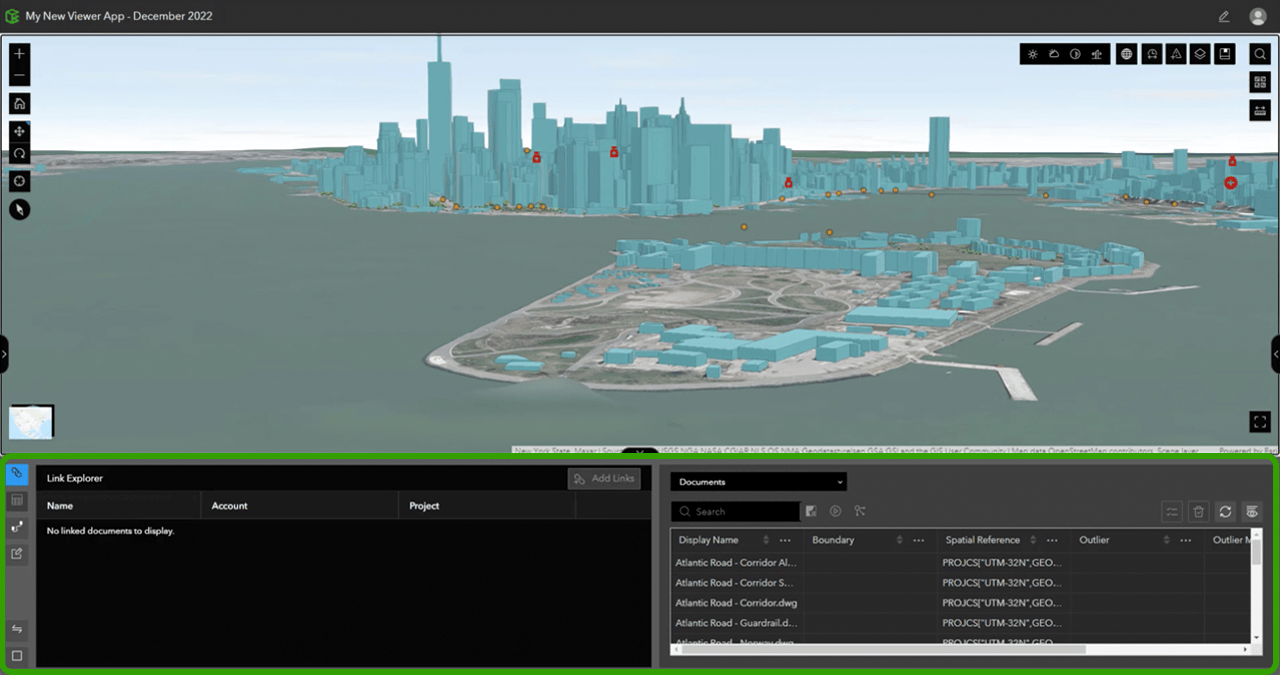Viewport: 1280px width, 675px height.
Task: Toggle the Link Explorer panel icon
Action: tap(14, 477)
